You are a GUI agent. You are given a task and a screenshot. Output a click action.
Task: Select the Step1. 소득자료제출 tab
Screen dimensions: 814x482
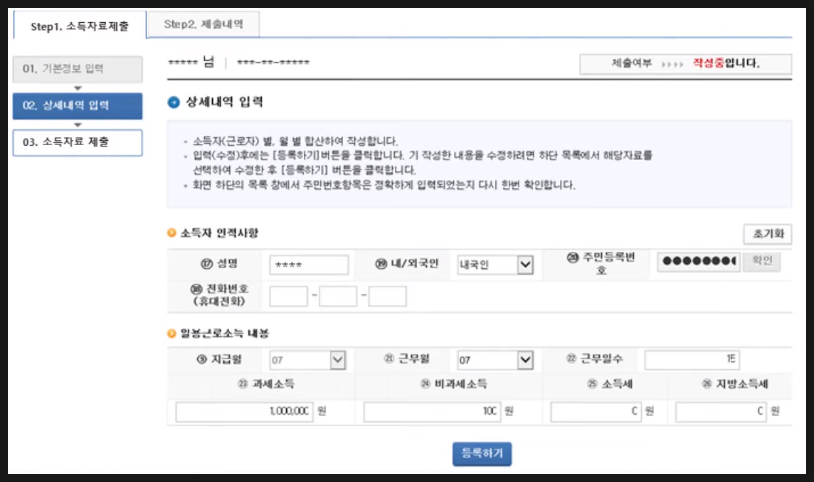[x=79, y=23]
